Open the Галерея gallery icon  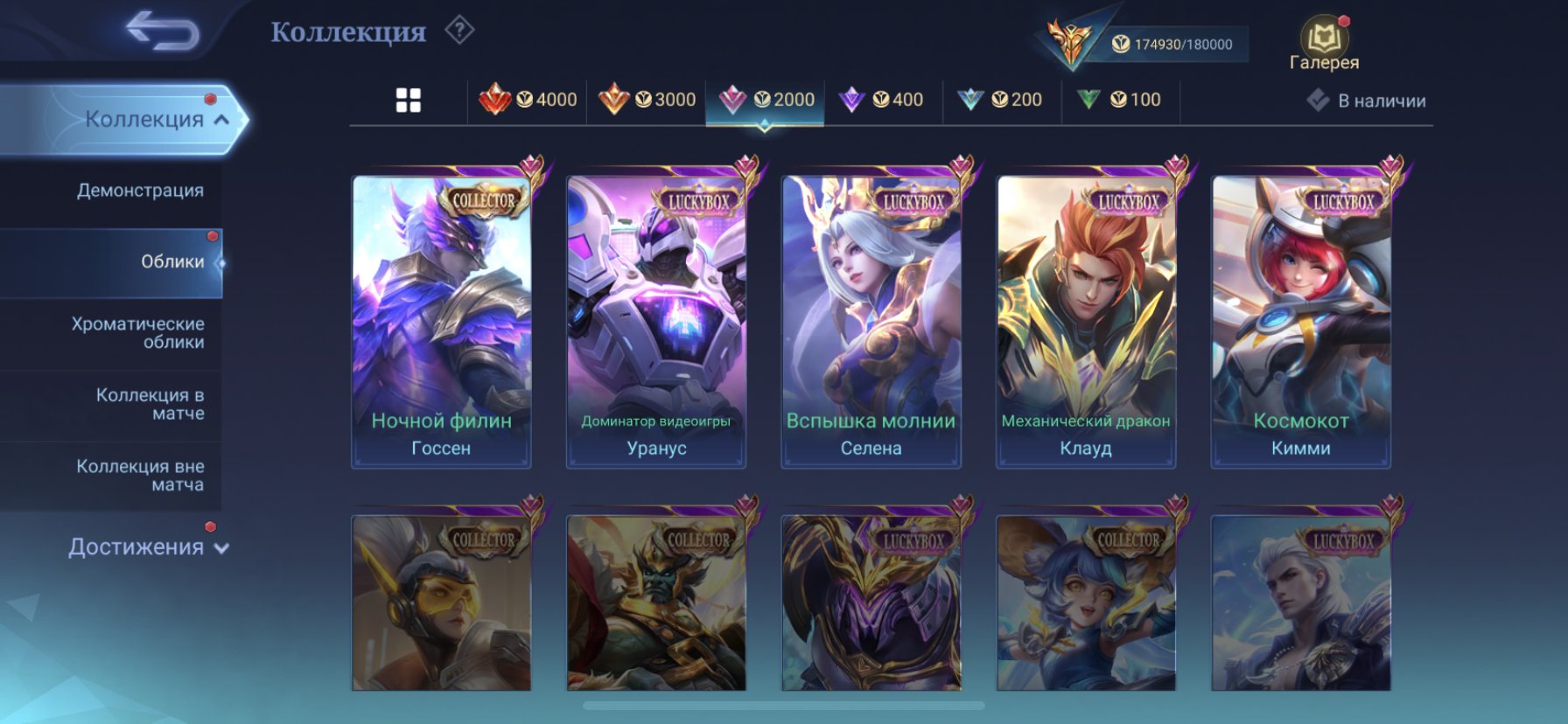1324,43
